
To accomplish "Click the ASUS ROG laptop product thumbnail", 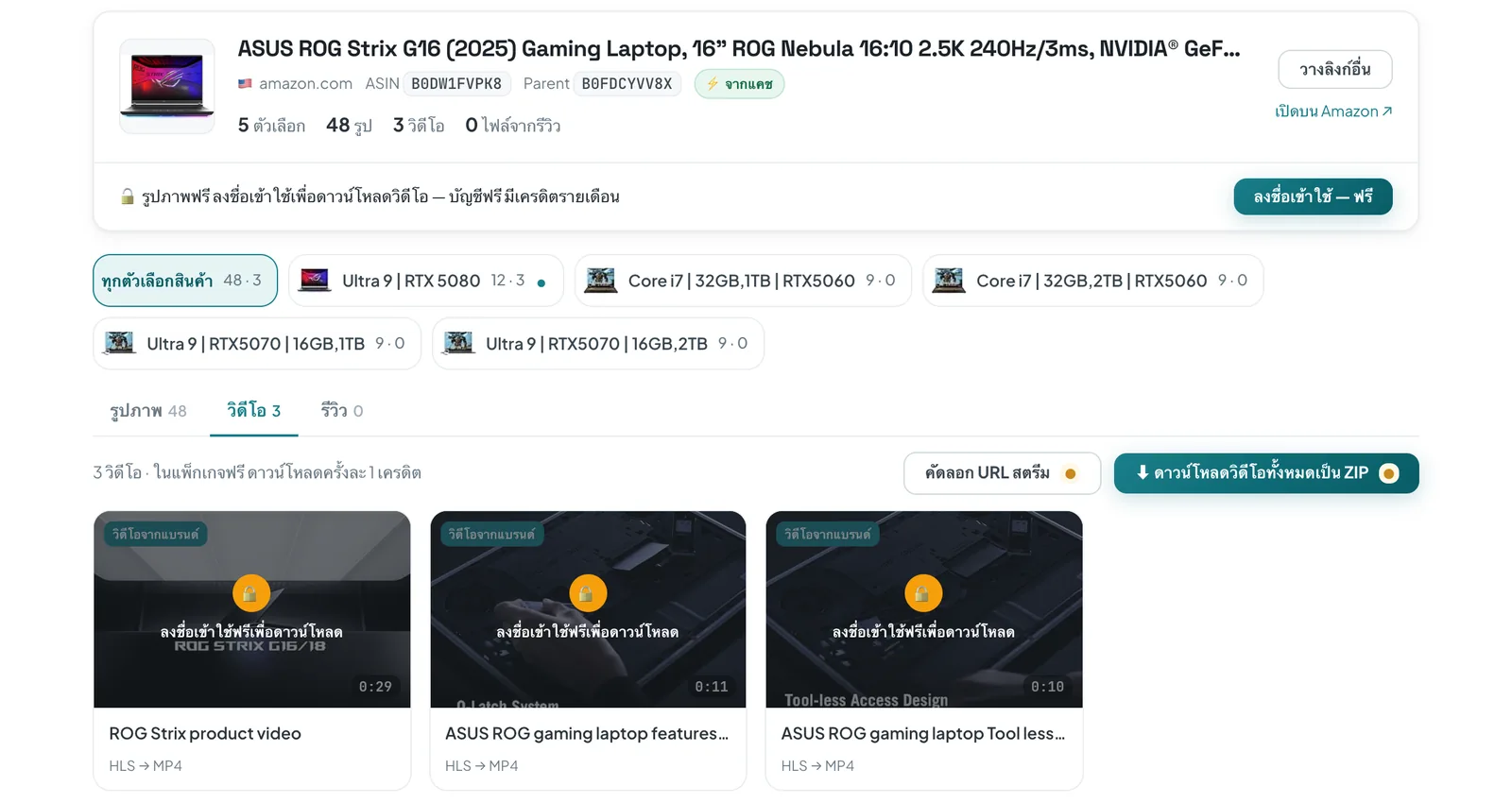I will tap(167, 86).
